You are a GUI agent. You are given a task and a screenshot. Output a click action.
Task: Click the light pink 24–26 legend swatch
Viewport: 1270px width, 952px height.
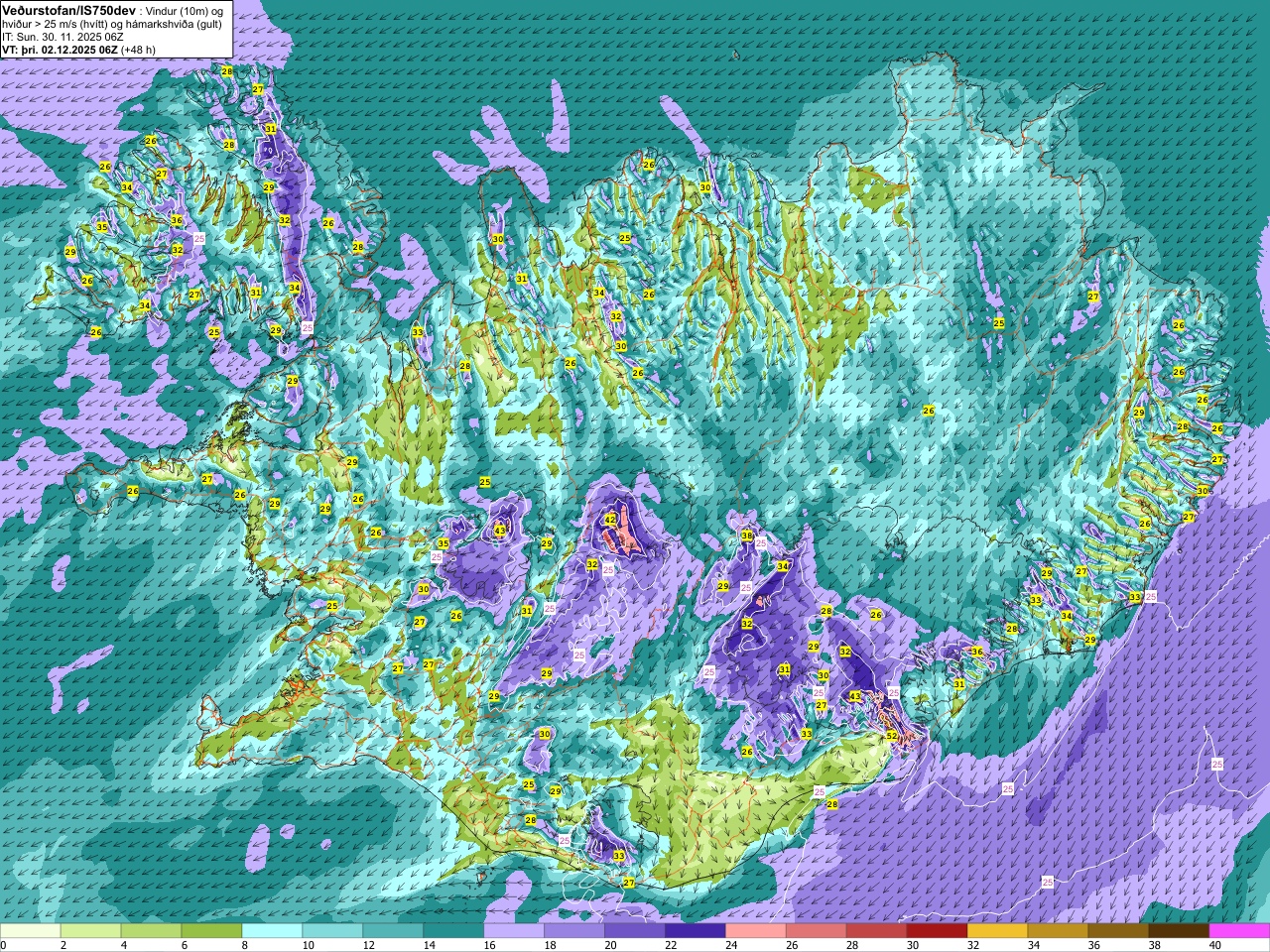tap(757, 931)
